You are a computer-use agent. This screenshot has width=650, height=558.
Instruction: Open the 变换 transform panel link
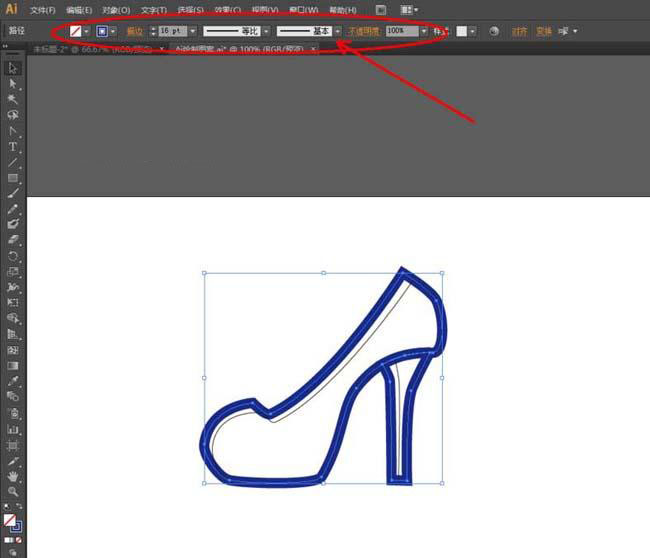pos(544,31)
